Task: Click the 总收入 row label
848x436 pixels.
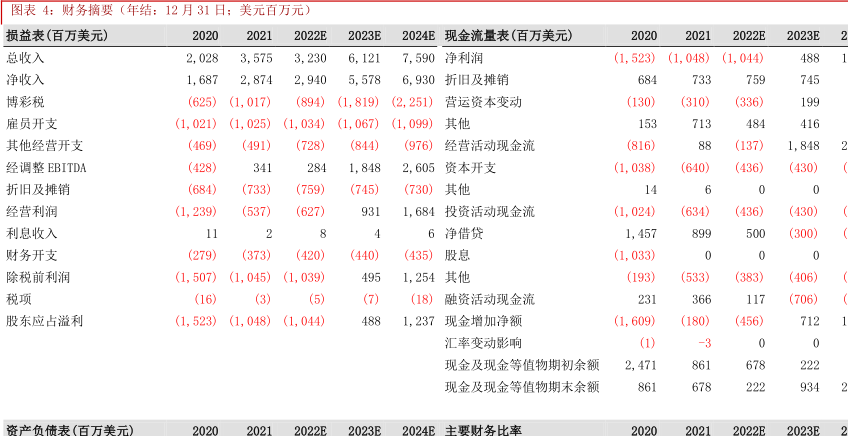Action: coord(25,58)
